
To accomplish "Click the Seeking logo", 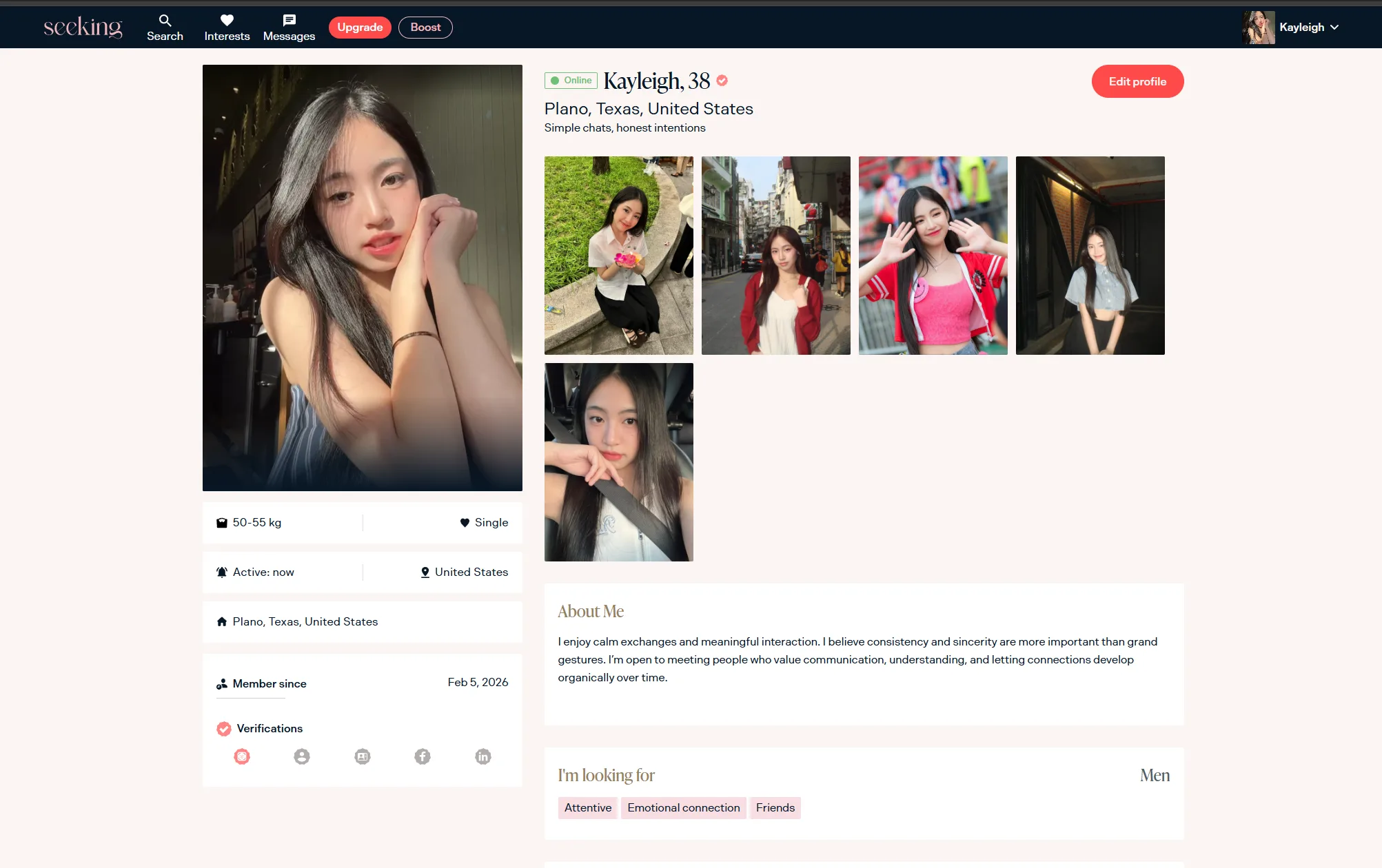I will pyautogui.click(x=83, y=28).
